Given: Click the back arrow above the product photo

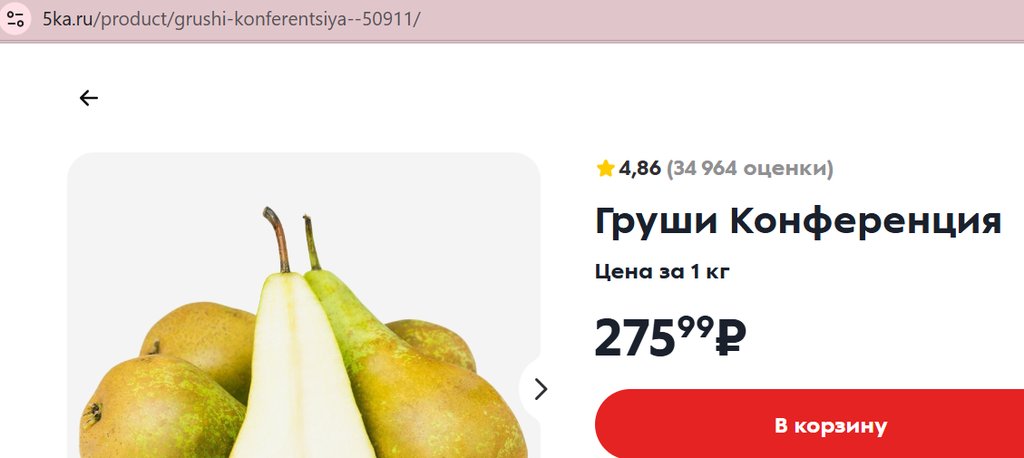Looking at the screenshot, I should click(89, 98).
